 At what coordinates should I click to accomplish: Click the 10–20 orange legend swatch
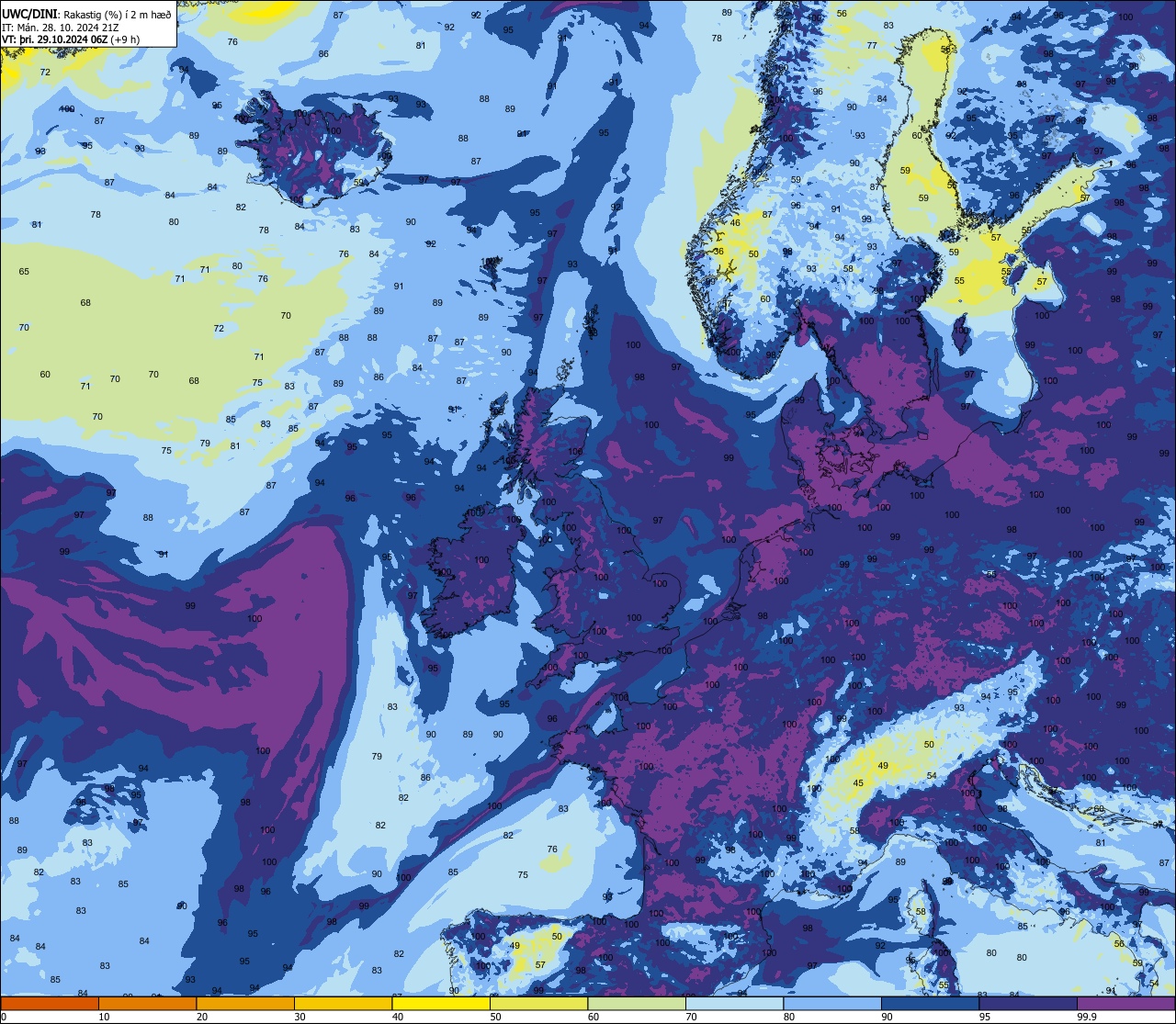pos(147,1003)
